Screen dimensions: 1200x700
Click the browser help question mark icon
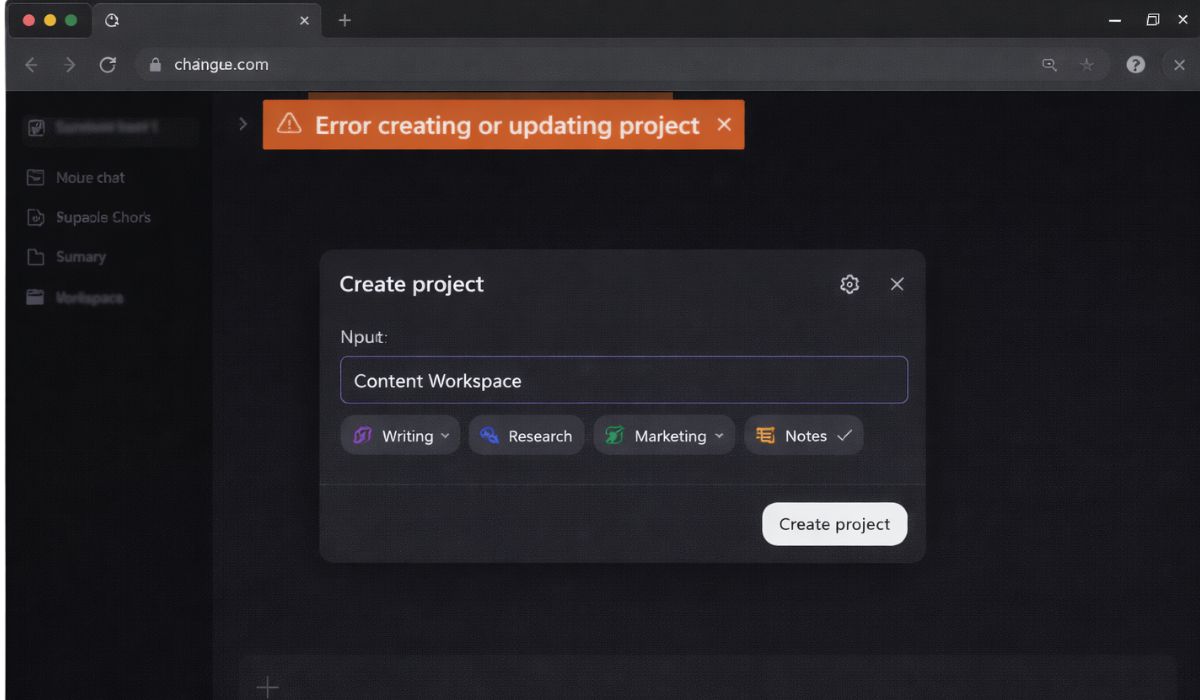1135,65
